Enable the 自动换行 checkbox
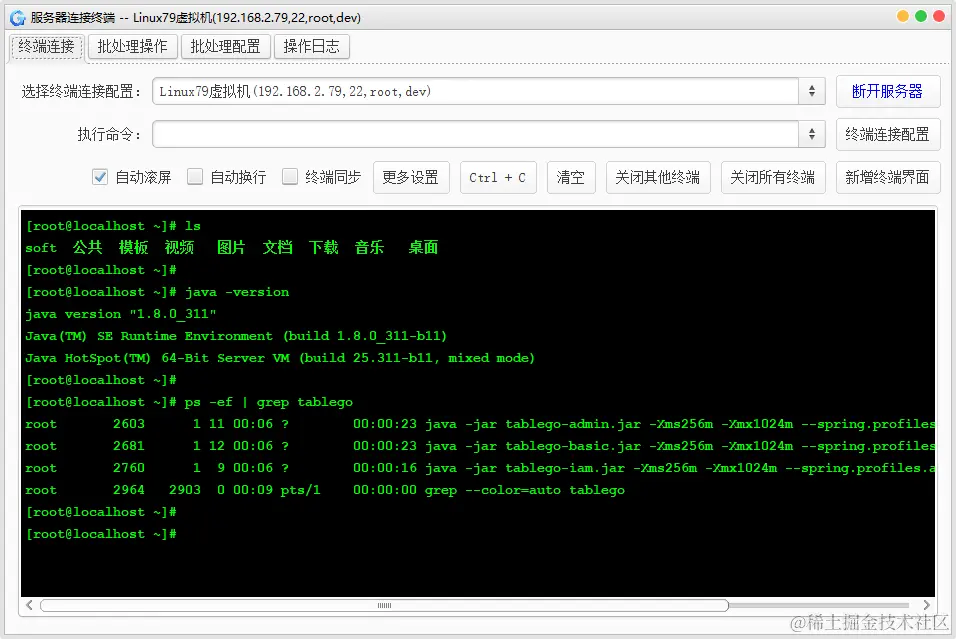 195,177
